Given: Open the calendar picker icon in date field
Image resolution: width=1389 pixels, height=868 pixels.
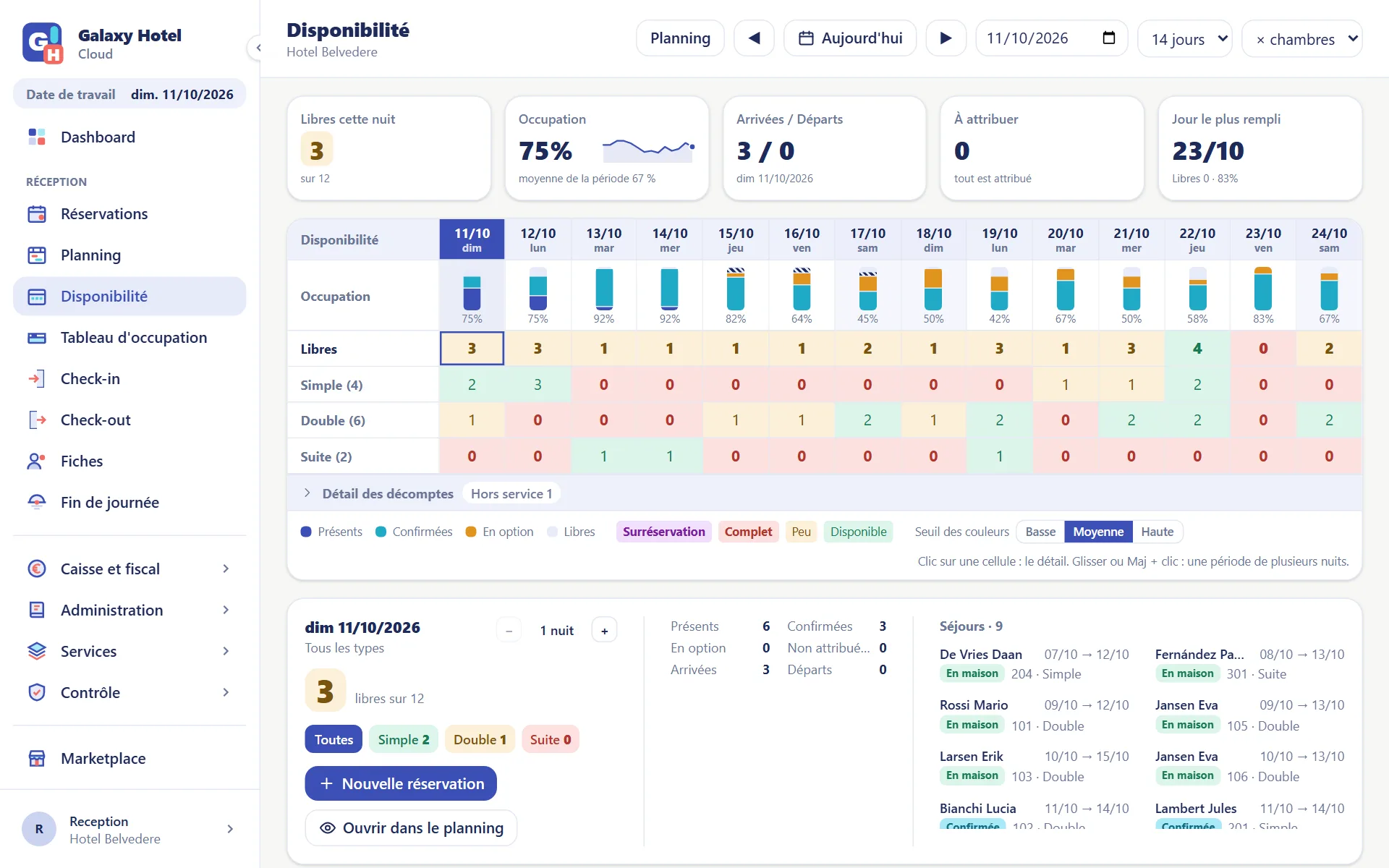Looking at the screenshot, I should [1108, 38].
